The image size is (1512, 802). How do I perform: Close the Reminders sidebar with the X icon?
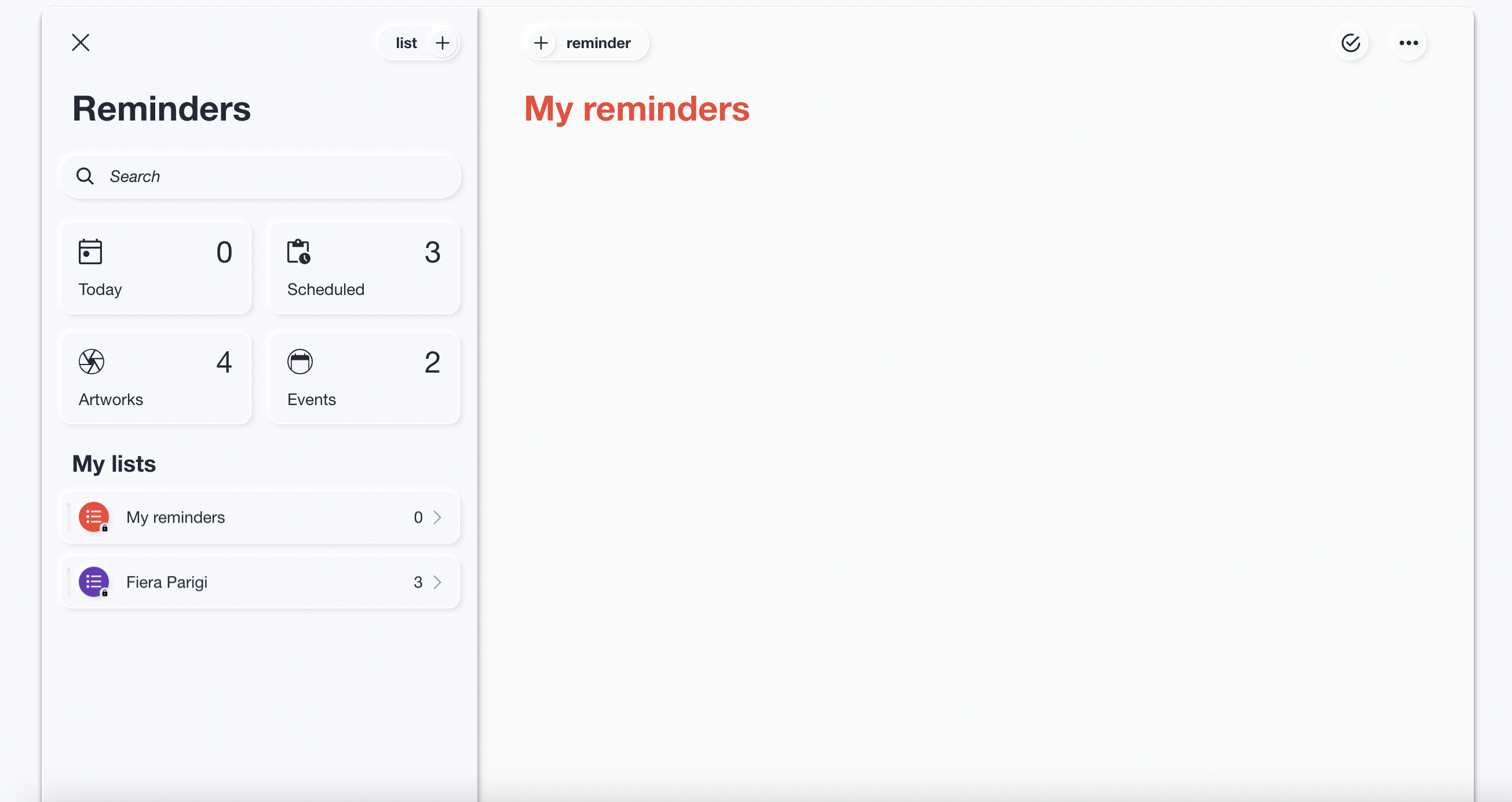(81, 43)
